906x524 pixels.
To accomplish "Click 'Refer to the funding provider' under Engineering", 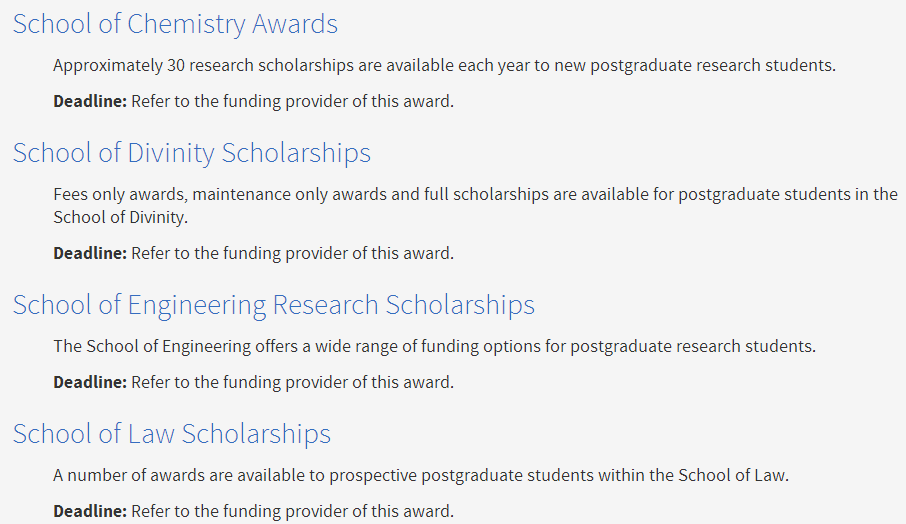I will (x=240, y=382).
